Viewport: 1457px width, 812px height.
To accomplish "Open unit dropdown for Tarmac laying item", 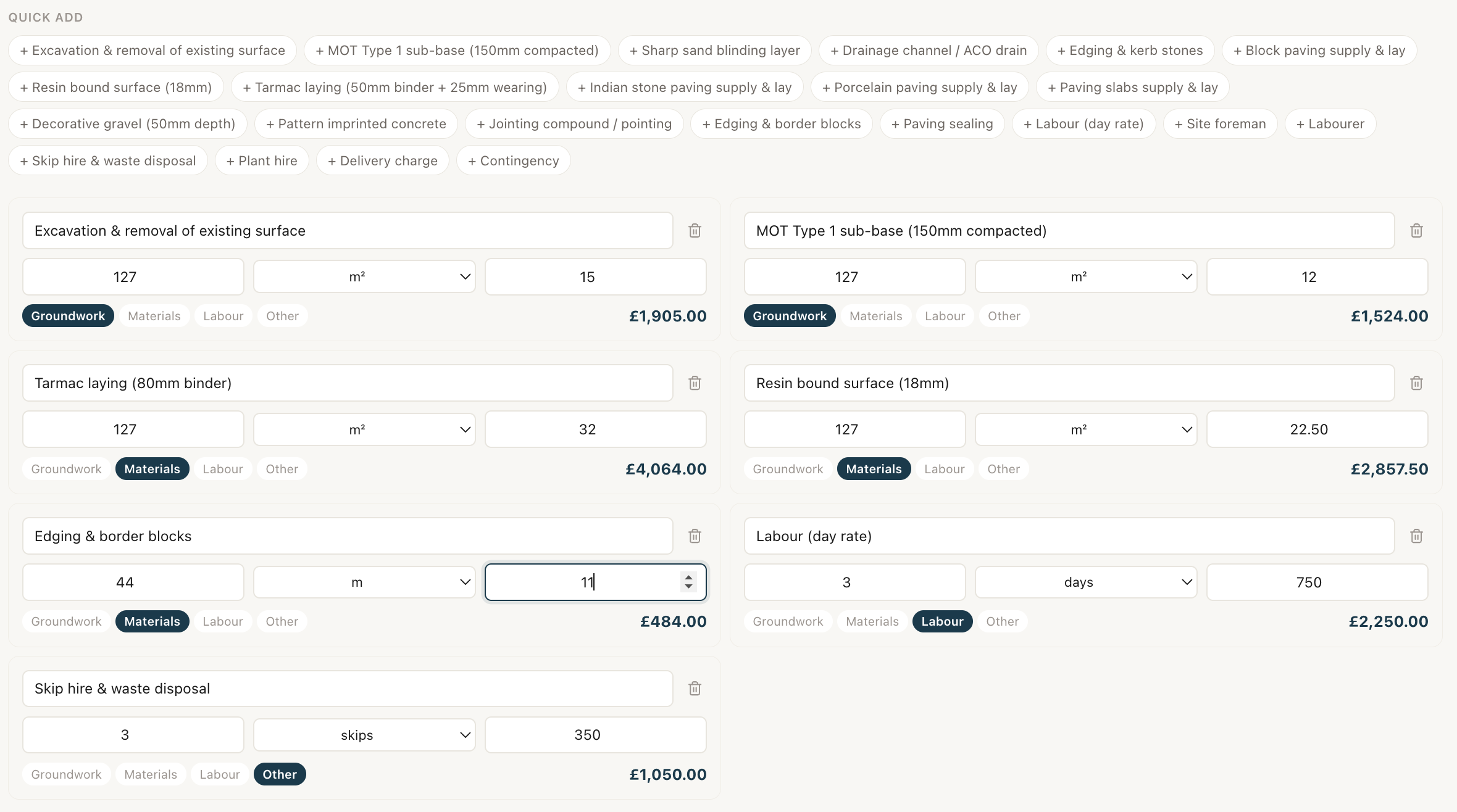I will point(364,429).
